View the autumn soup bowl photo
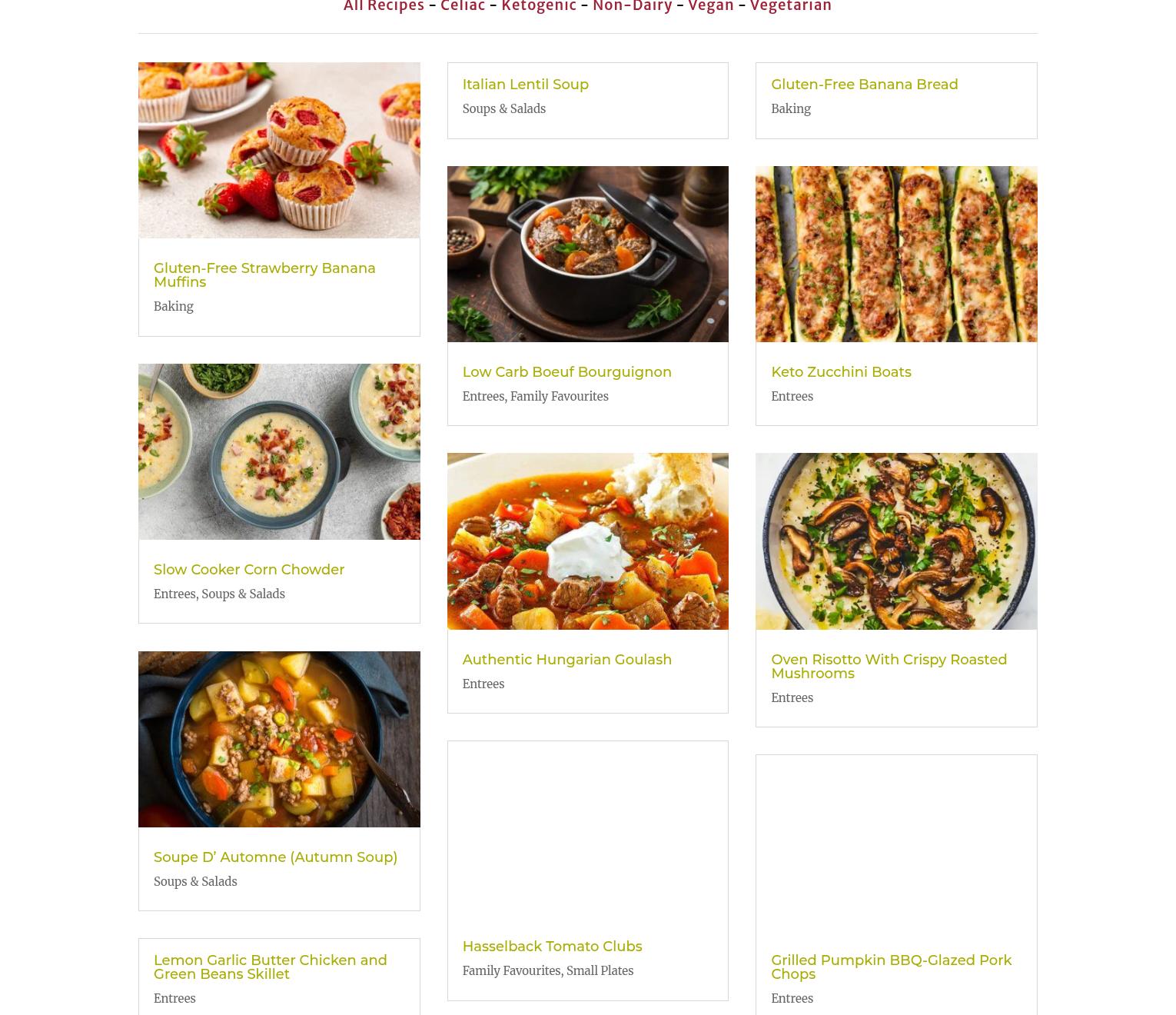Image resolution: width=1176 pixels, height=1015 pixels. (x=279, y=739)
